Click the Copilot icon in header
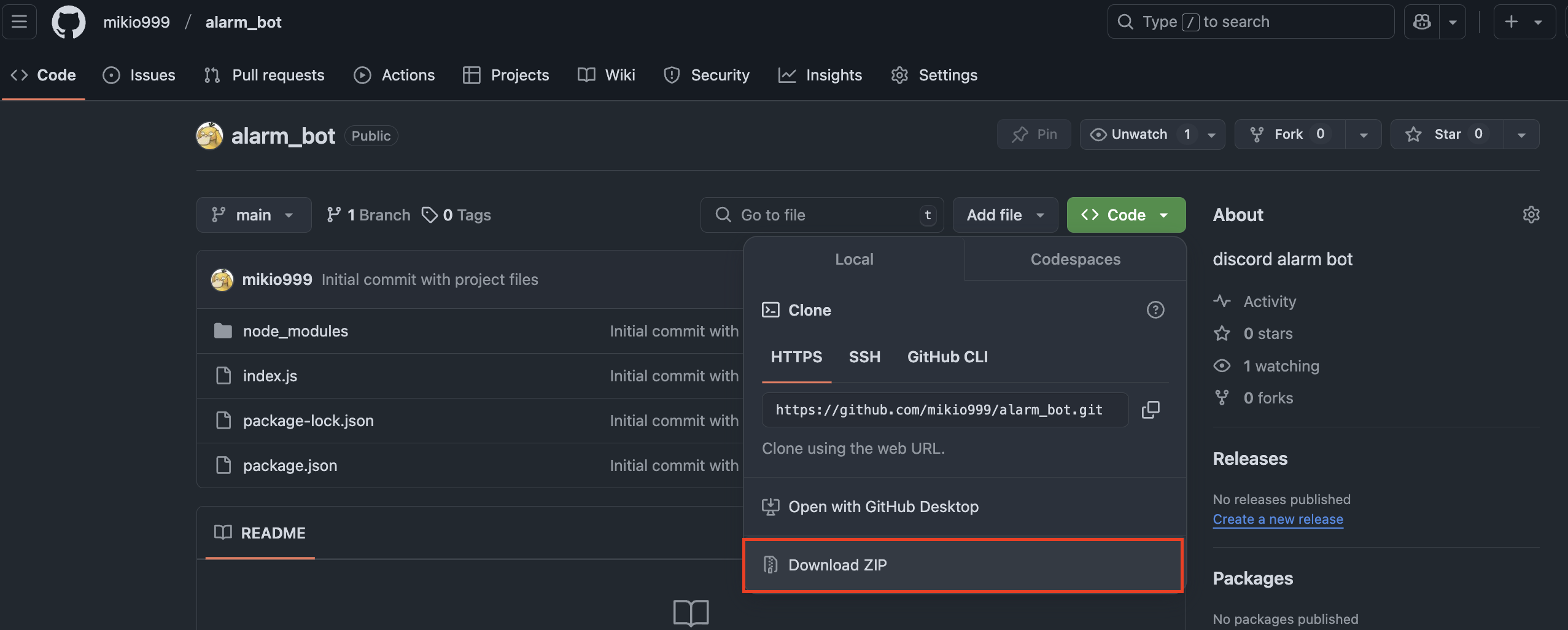The image size is (1568, 630). [1423, 21]
